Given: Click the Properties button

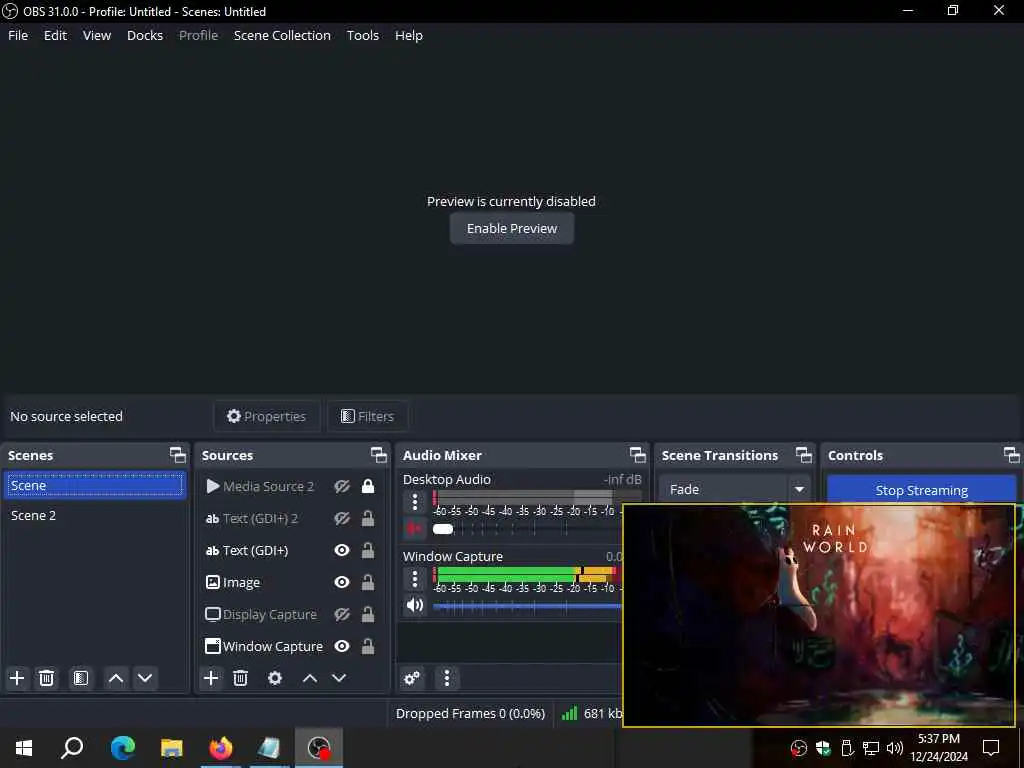Looking at the screenshot, I should point(266,416).
